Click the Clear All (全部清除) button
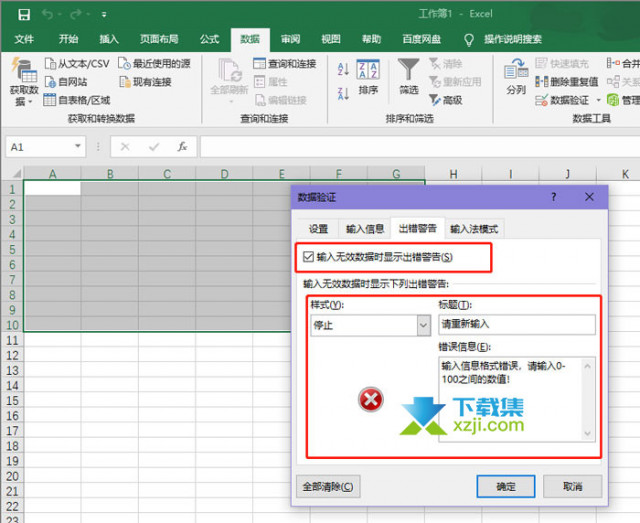 (x=328, y=486)
